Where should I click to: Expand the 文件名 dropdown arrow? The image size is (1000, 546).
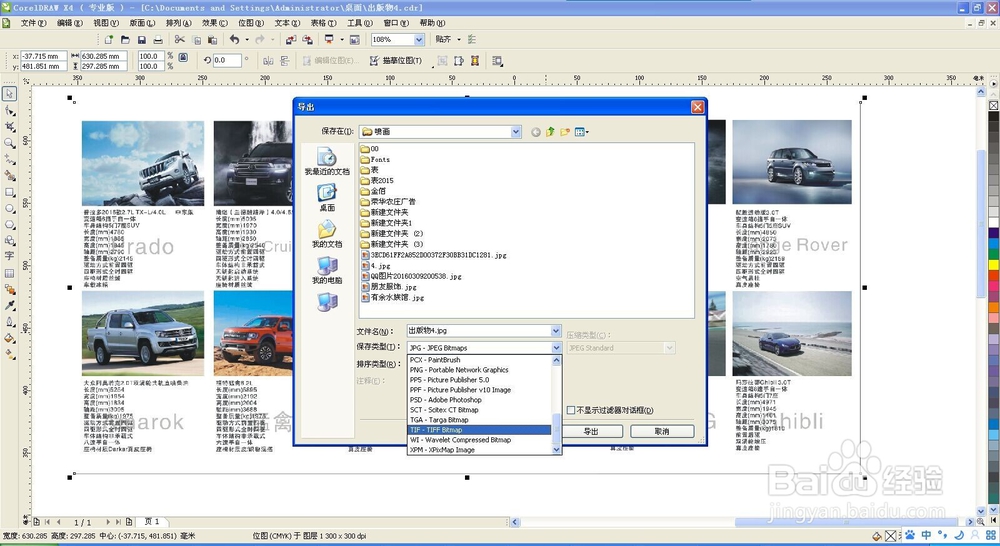pyautogui.click(x=555, y=330)
